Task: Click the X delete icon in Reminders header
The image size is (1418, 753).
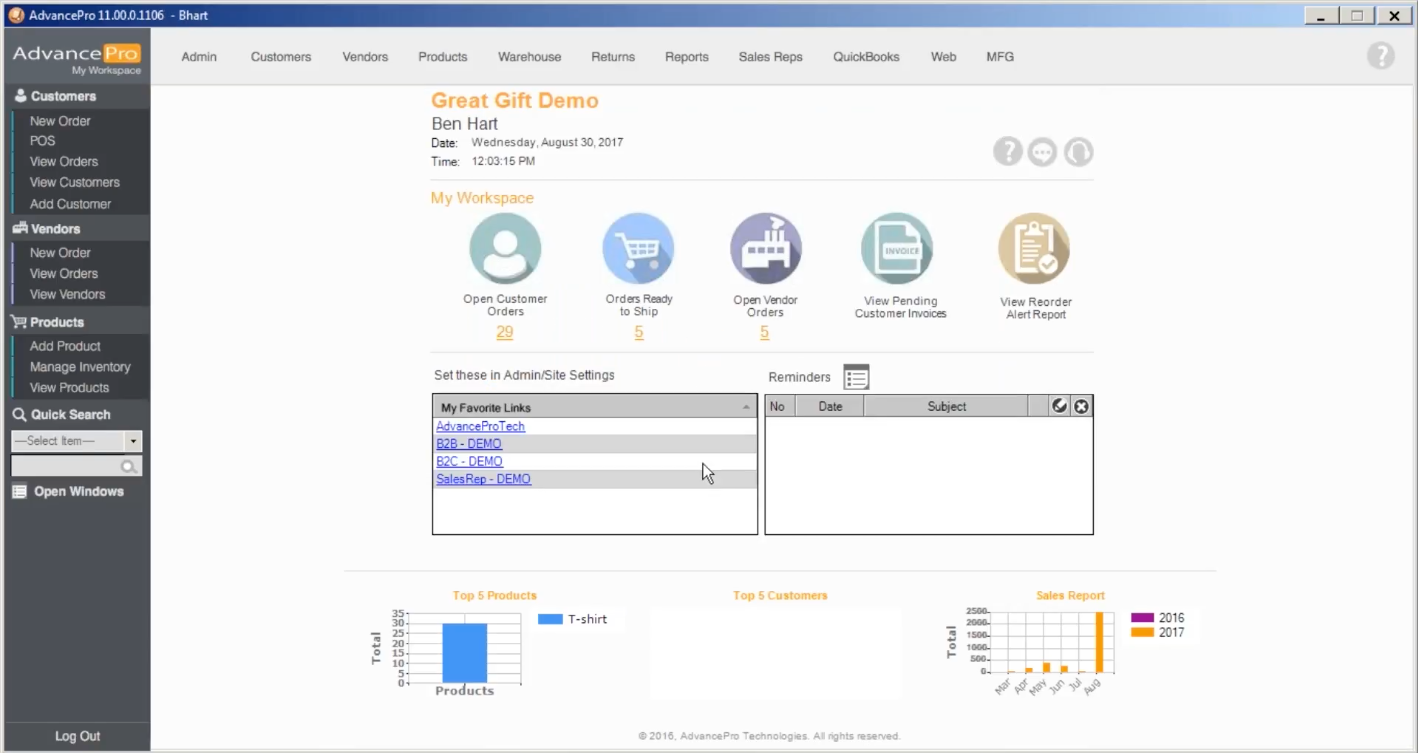Action: [x=1081, y=406]
